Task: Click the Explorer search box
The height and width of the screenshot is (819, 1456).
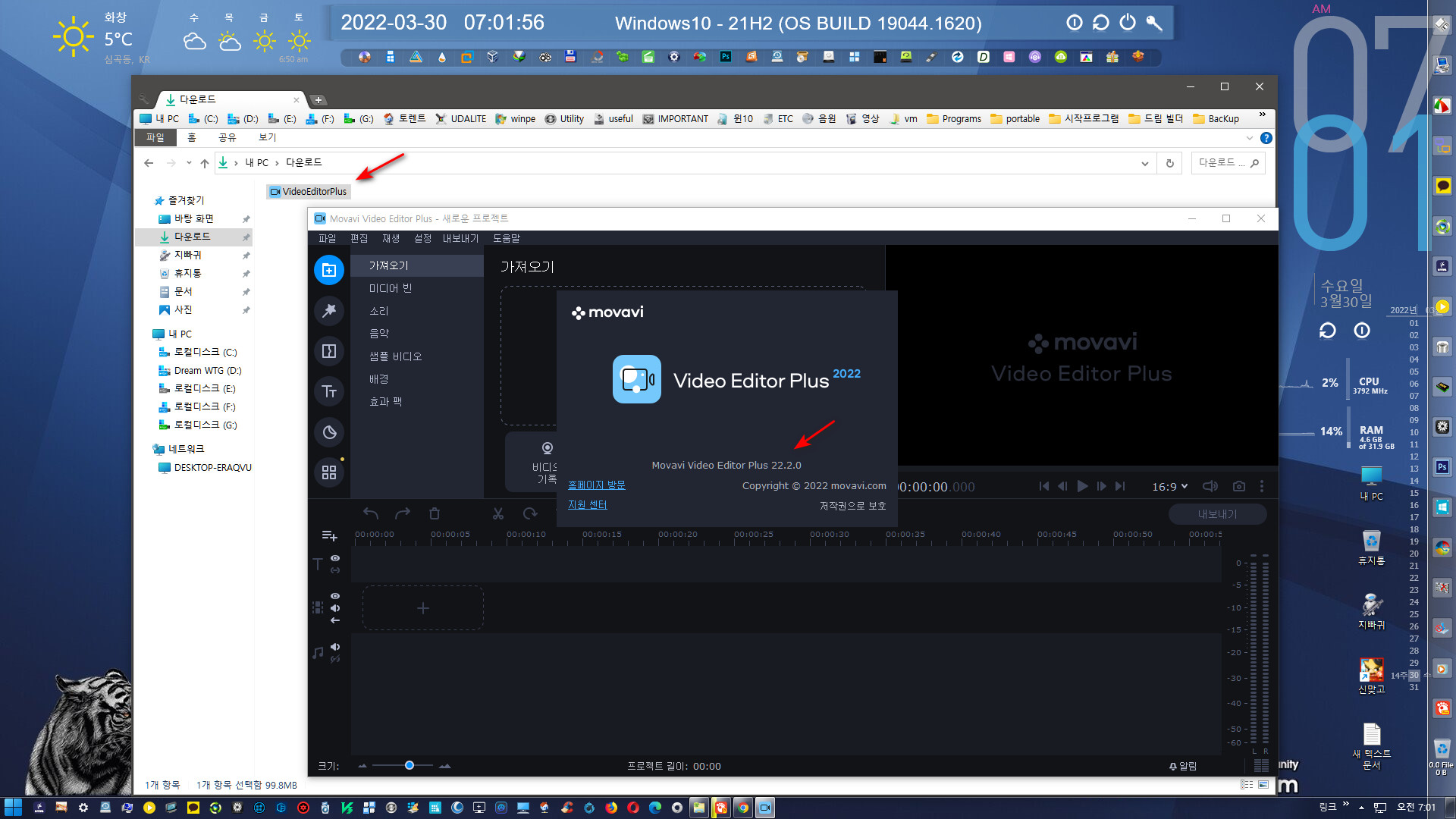Action: (1228, 163)
